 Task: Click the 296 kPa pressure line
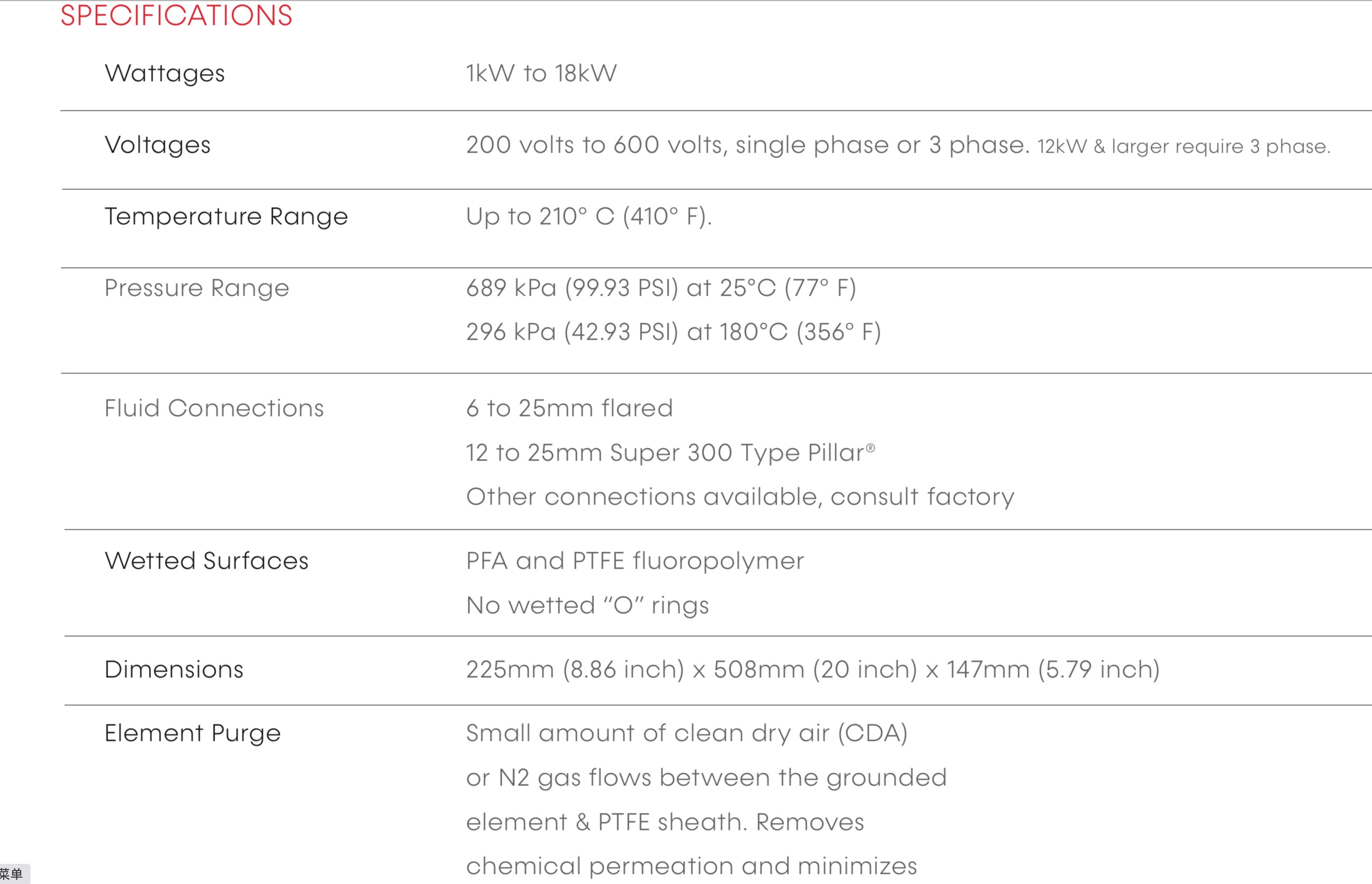pyautogui.click(x=673, y=332)
